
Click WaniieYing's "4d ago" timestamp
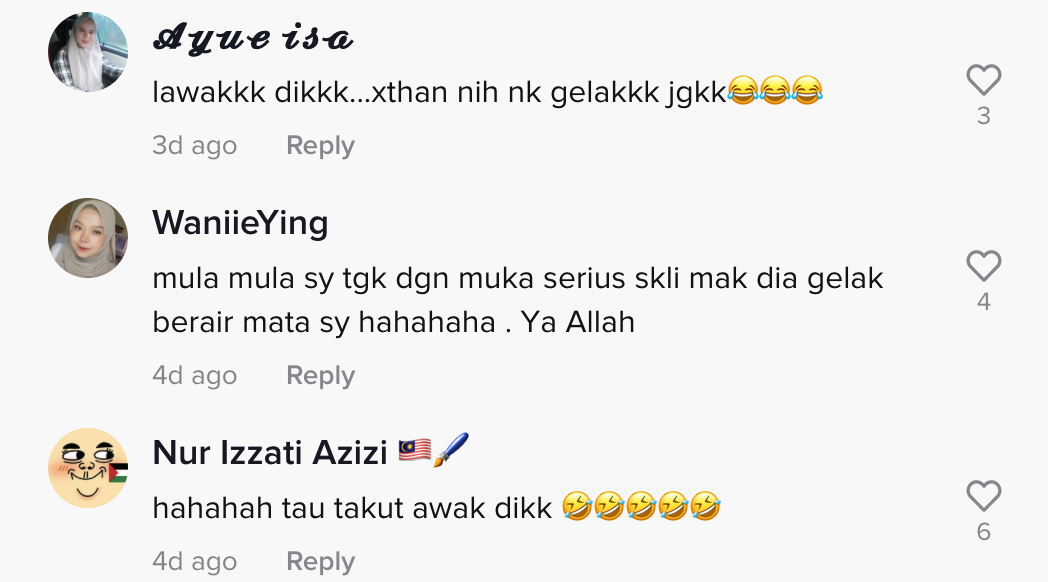[x=194, y=376]
